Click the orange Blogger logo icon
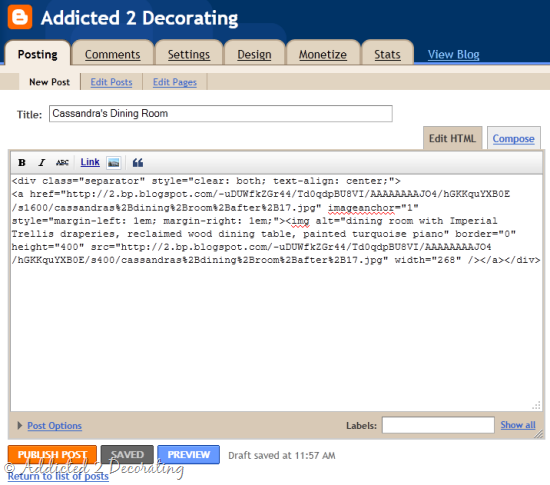Screen dimensions: 550x485 [20, 17]
